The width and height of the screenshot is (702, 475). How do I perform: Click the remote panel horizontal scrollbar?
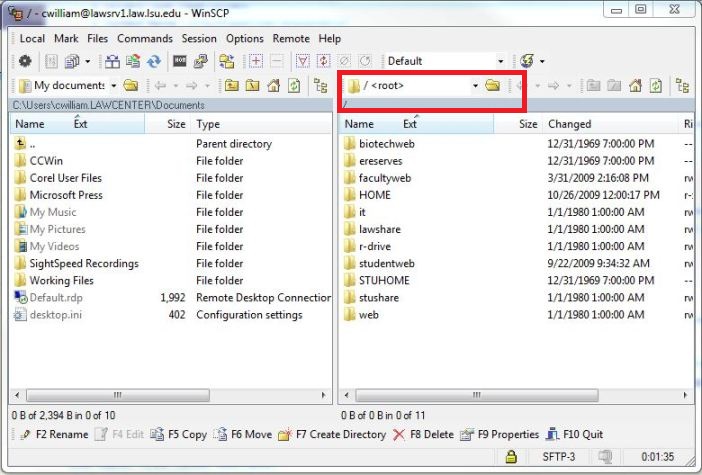[477, 395]
